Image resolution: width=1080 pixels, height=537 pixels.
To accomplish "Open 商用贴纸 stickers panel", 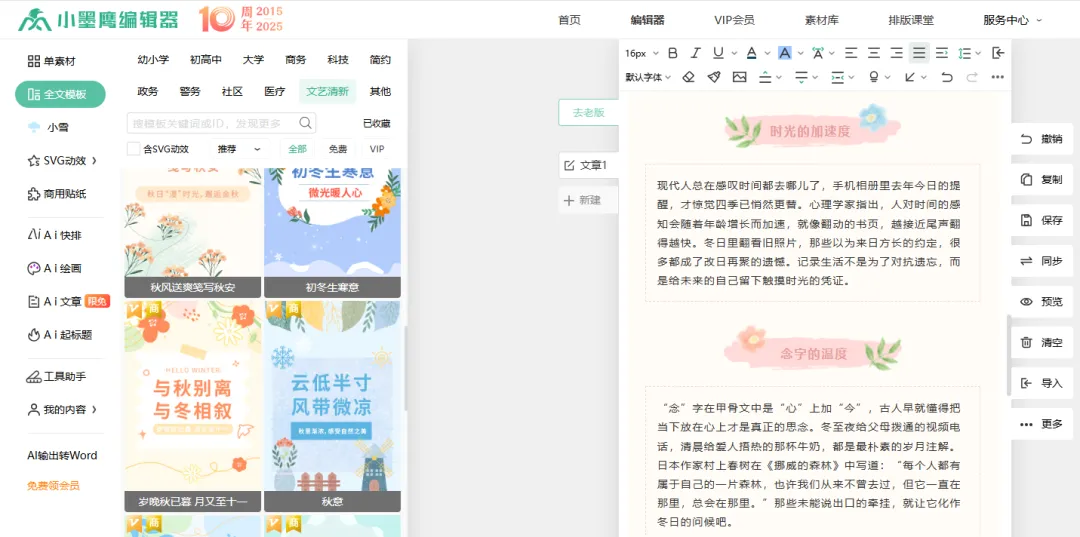I will [56, 194].
